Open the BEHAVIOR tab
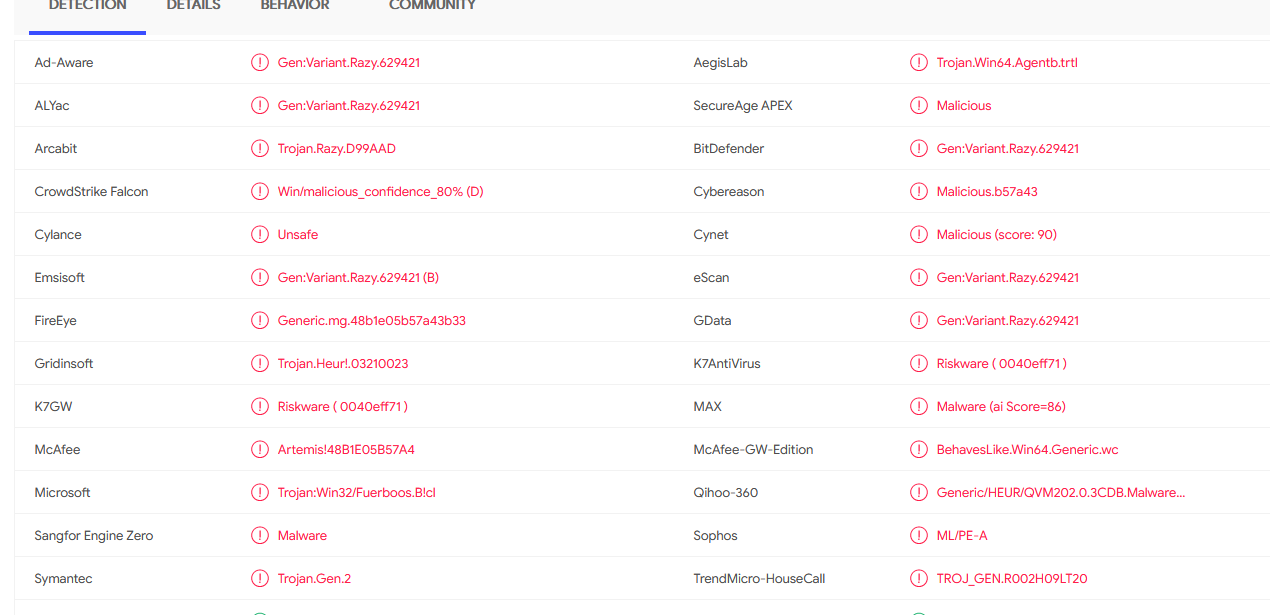This screenshot has width=1270, height=615. coord(295,6)
